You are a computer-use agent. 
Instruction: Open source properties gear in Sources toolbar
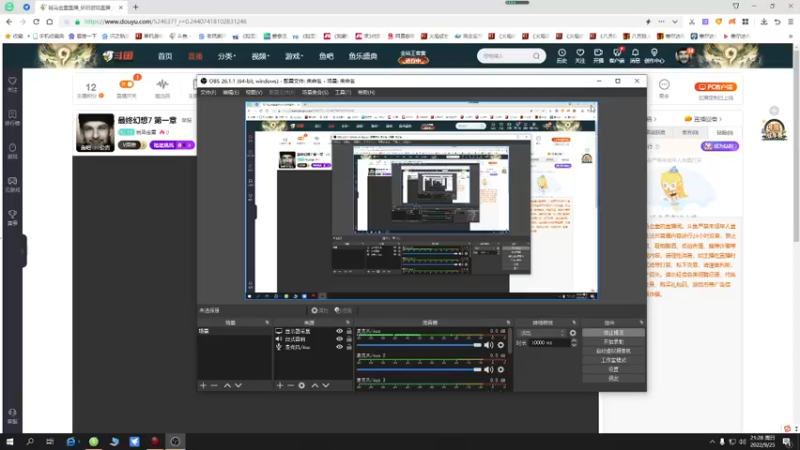pyautogui.click(x=302, y=386)
